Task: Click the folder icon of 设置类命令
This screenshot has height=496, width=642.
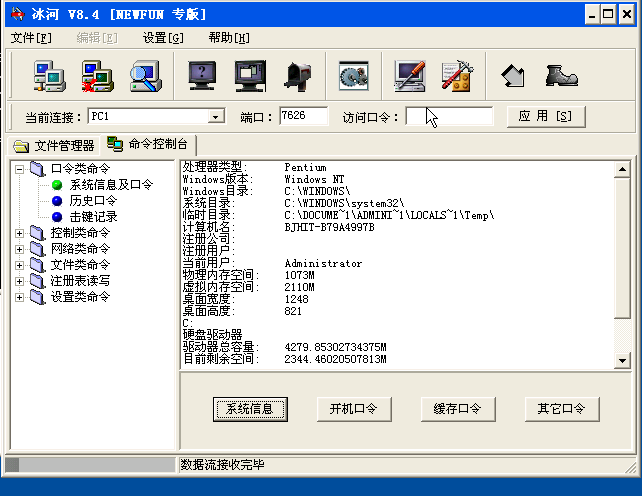Action: point(37,297)
